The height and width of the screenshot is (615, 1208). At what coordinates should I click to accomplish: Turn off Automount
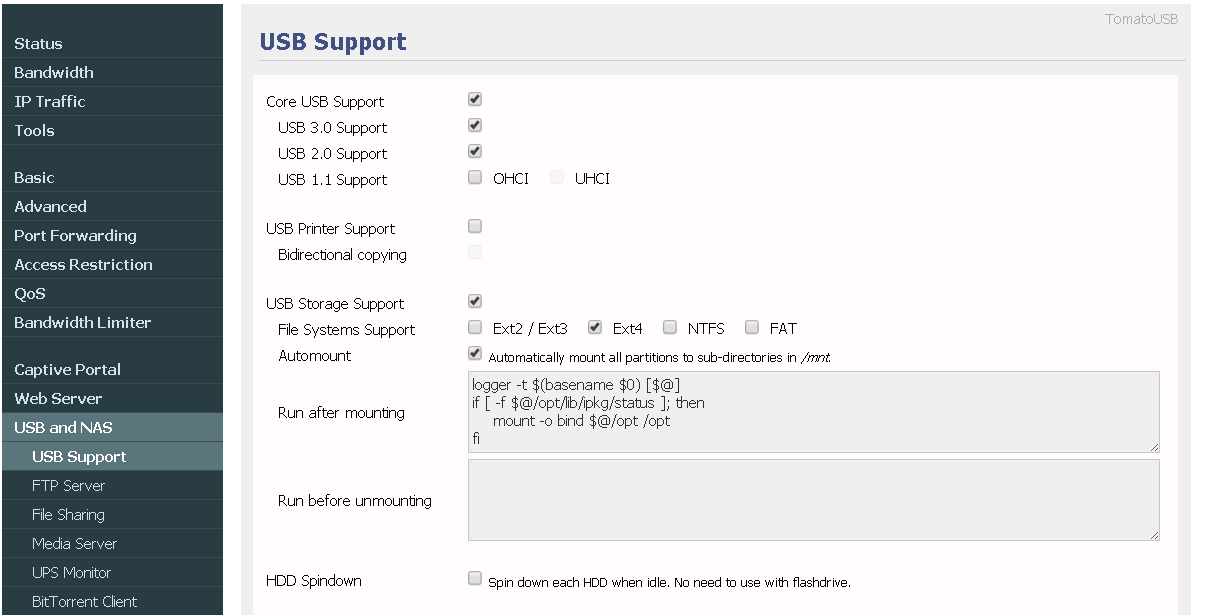[474, 353]
